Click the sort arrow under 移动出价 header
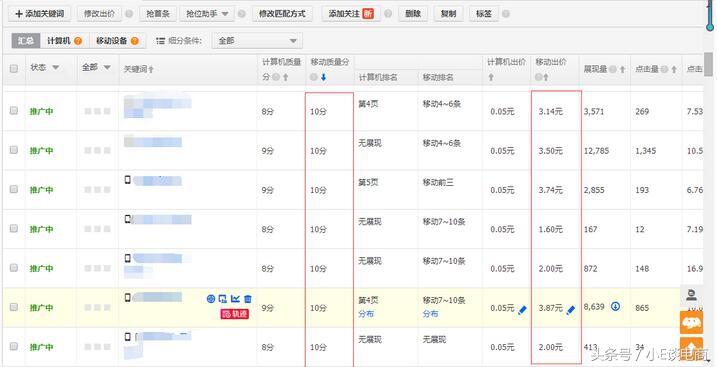Viewport: 717px width, 367px height. 545,77
